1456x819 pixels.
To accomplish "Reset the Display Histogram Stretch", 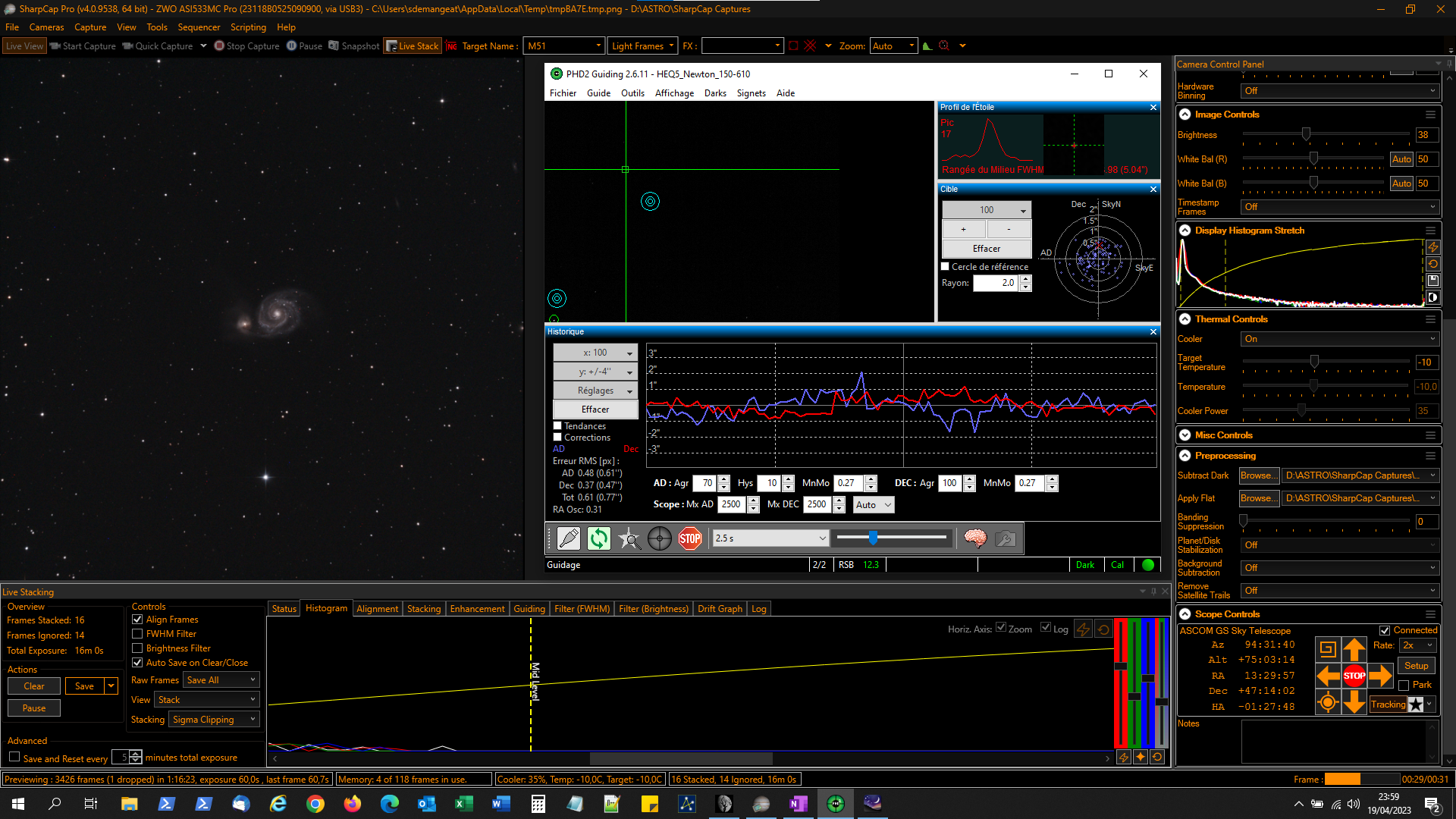I will [x=1432, y=264].
